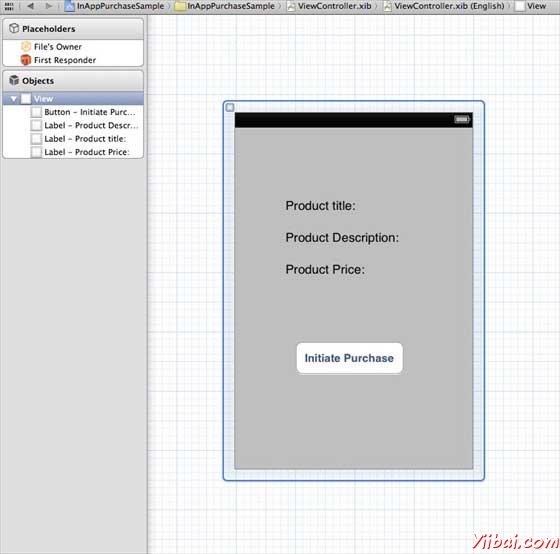
Task: Click the Objects section header
Action: 73,81
